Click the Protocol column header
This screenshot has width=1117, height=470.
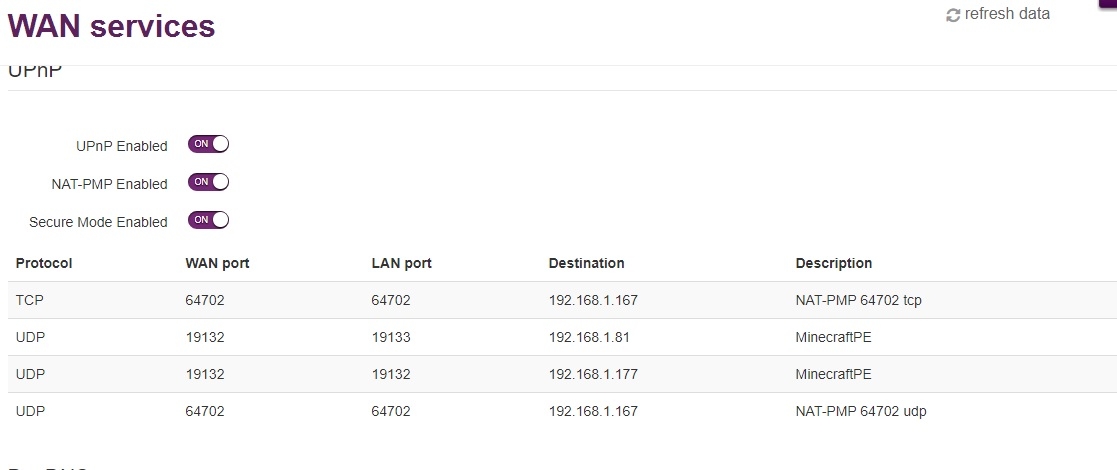(44, 263)
